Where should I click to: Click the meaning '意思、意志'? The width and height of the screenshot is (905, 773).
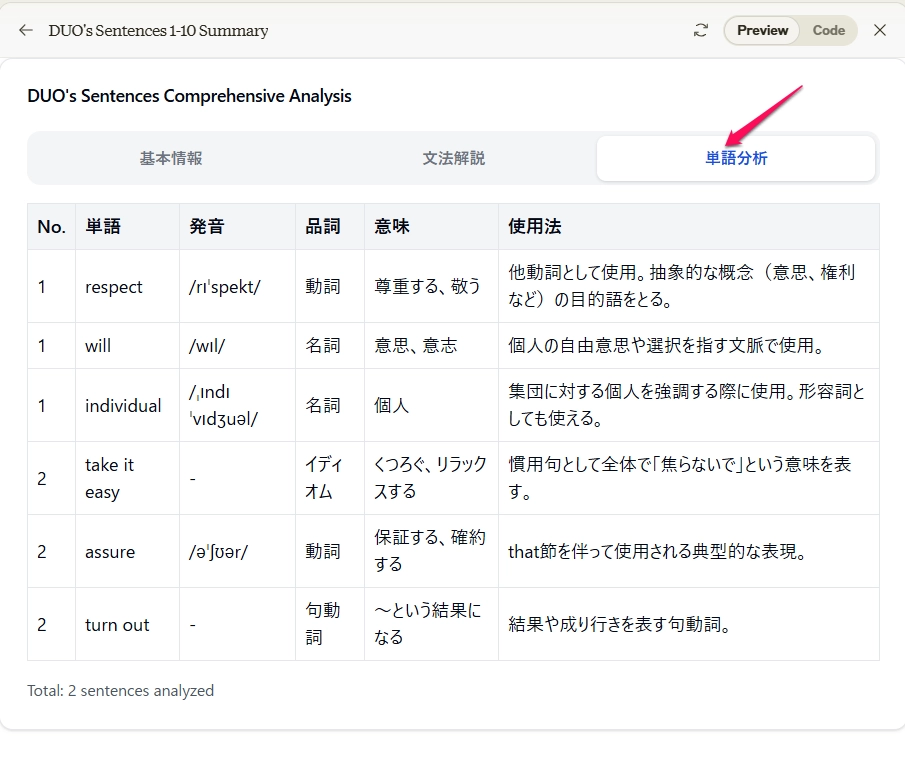[x=416, y=346]
